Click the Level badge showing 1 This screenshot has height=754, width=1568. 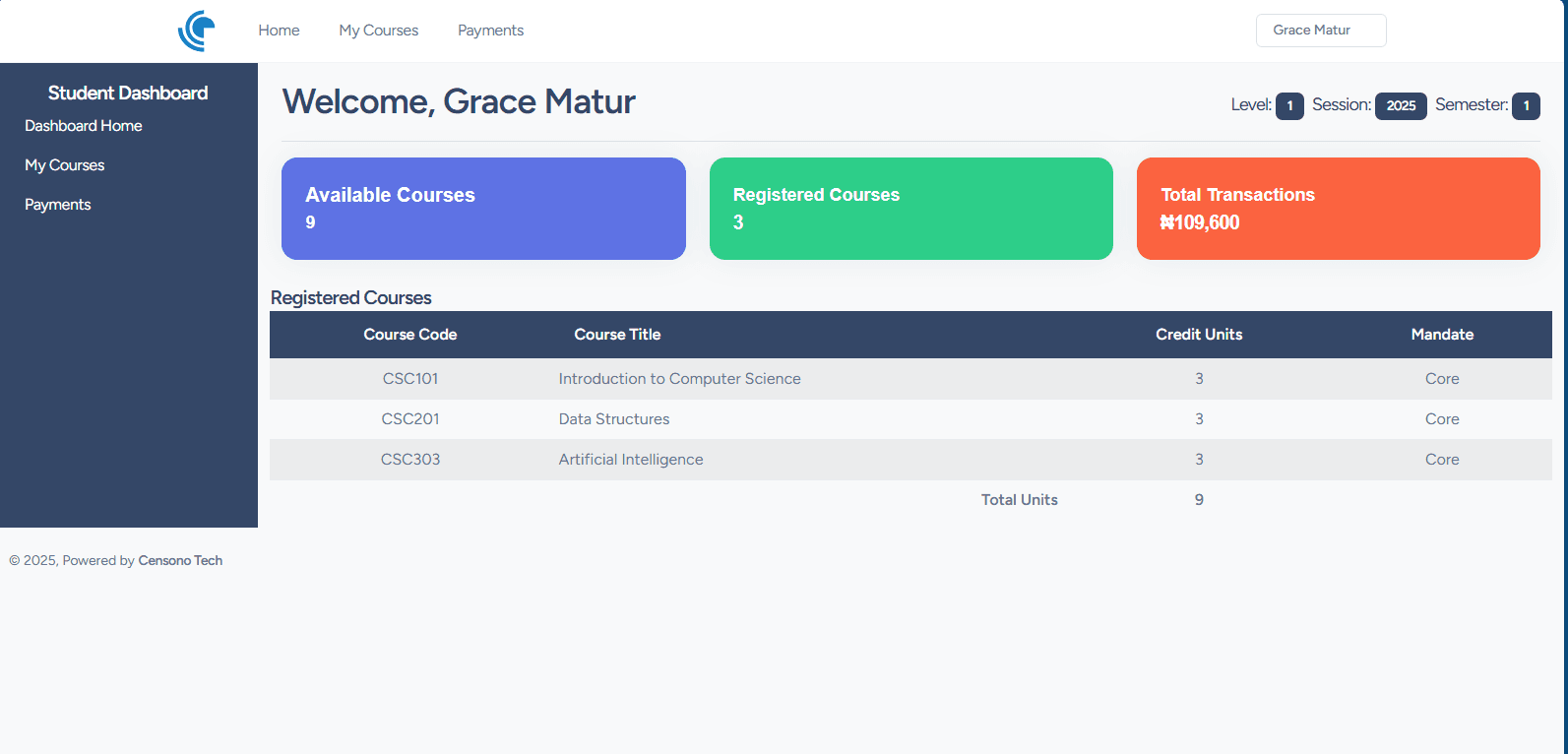point(1289,105)
